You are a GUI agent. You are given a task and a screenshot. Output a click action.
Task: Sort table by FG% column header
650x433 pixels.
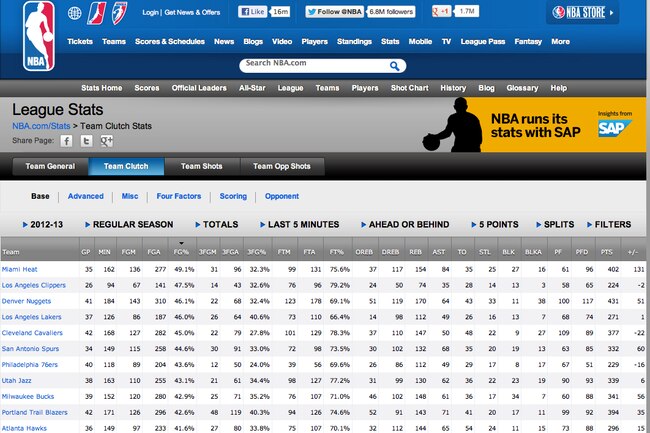[x=181, y=252]
